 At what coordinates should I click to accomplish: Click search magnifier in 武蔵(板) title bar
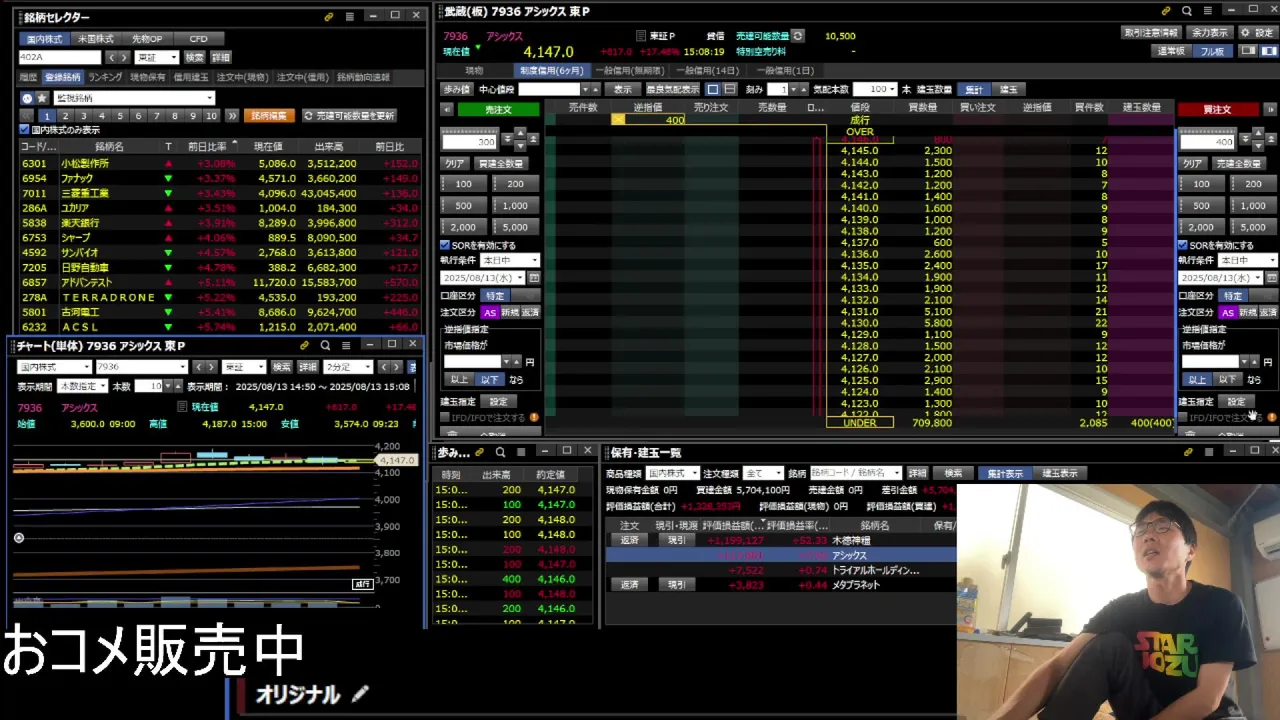[1187, 11]
